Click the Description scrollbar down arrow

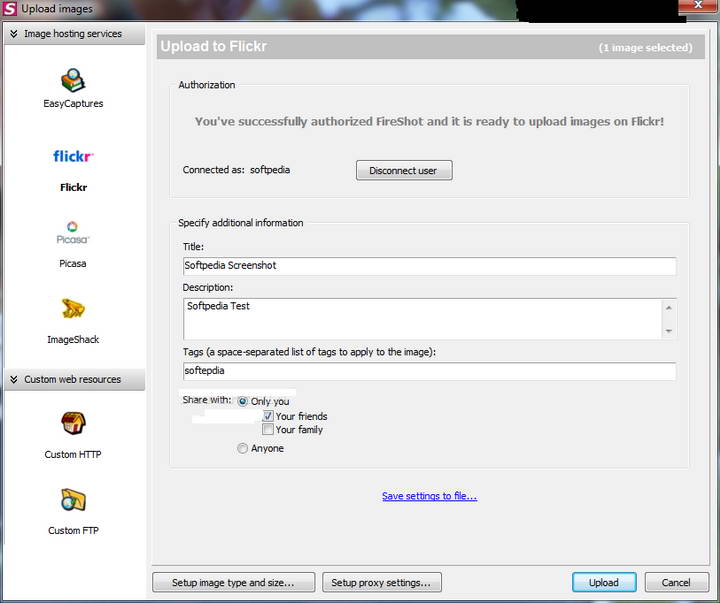(669, 331)
